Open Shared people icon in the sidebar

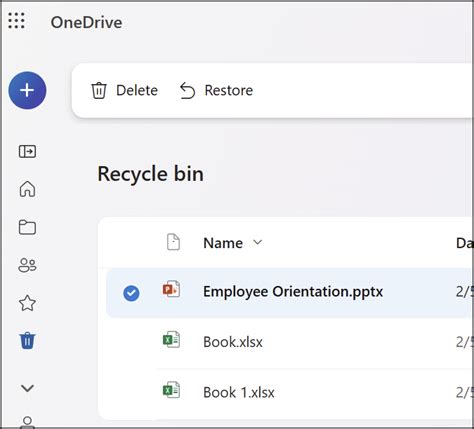coord(27,265)
